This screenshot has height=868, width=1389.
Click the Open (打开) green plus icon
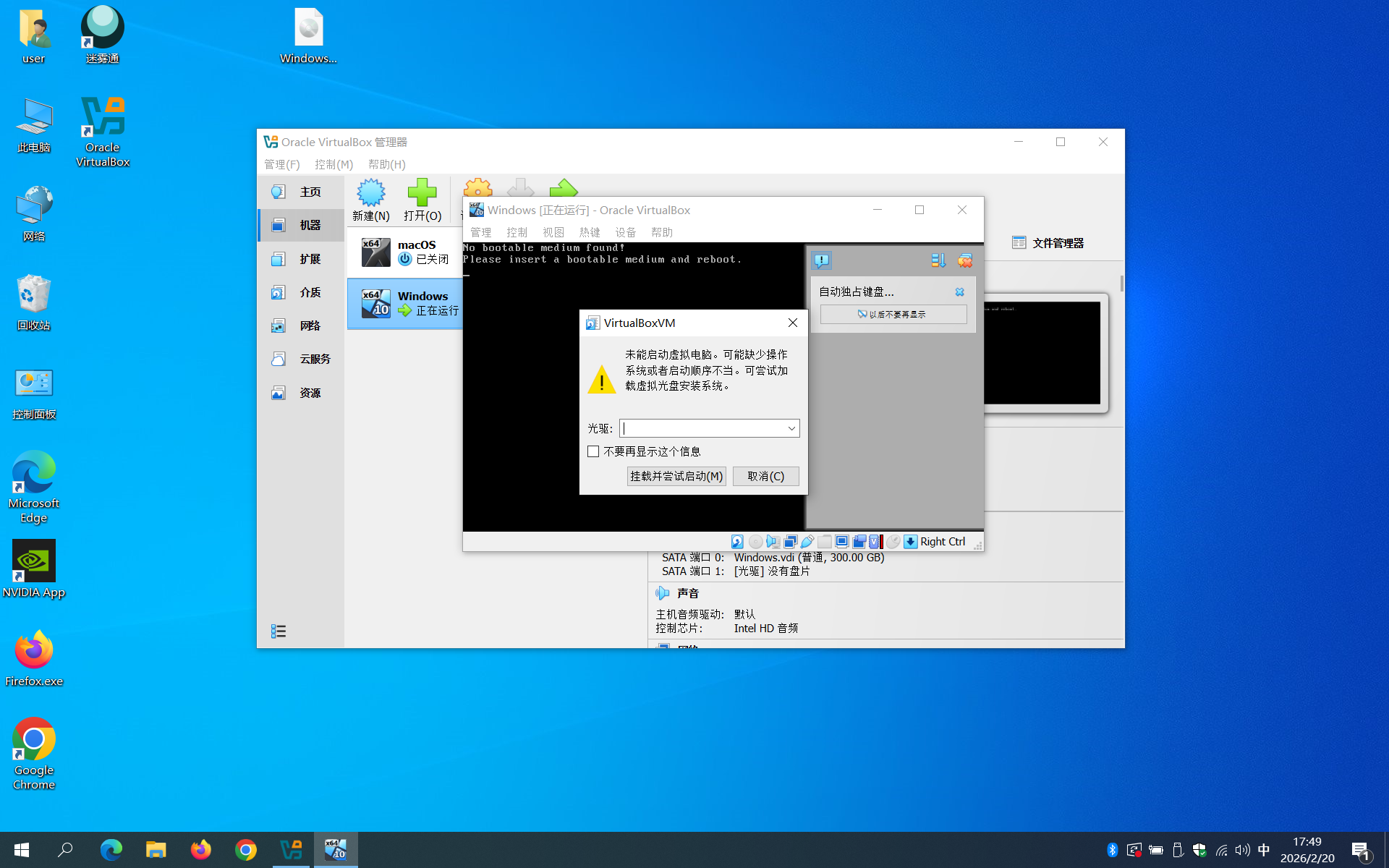(x=422, y=193)
